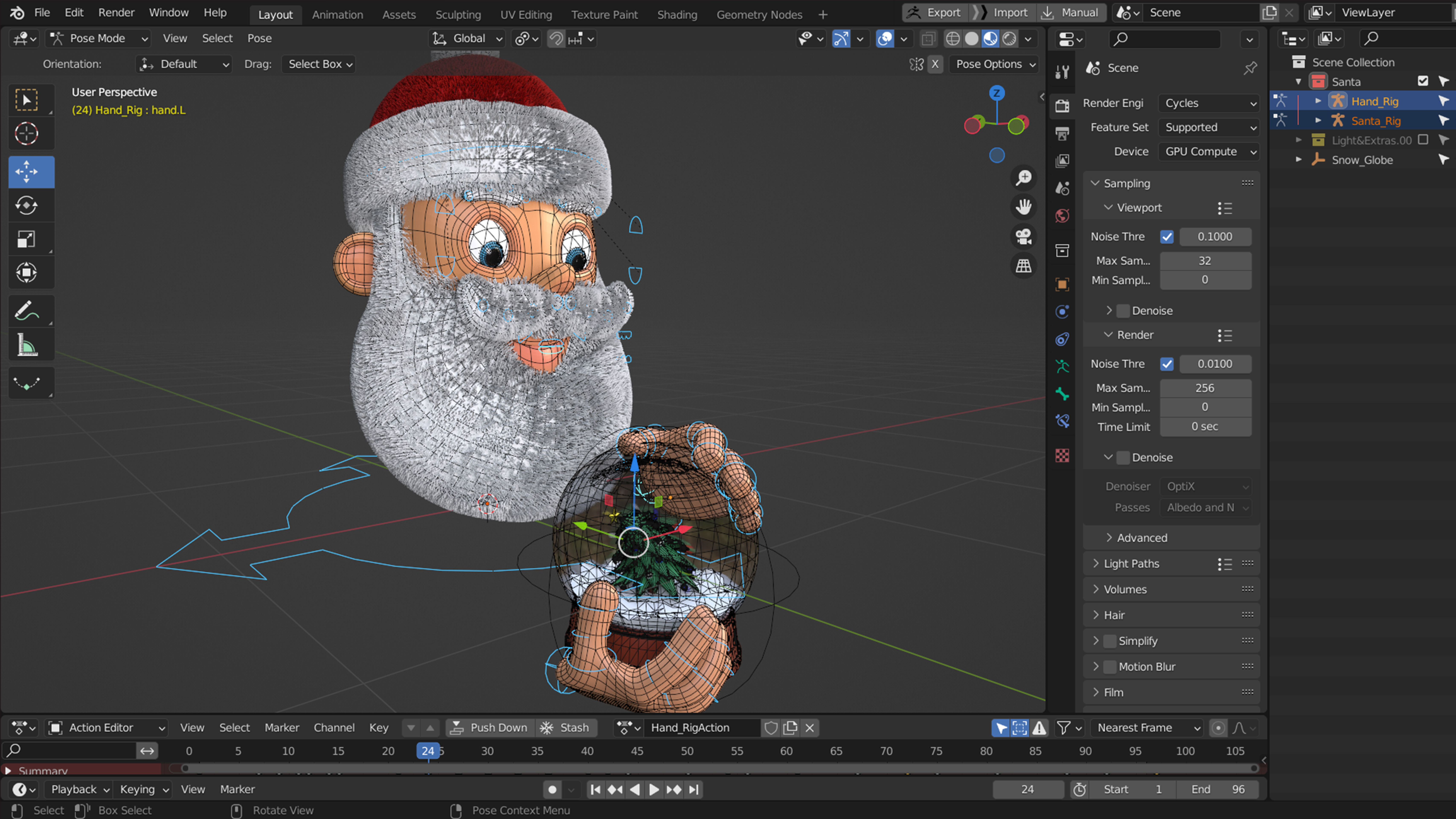This screenshot has height=819, width=1456.
Task: Open Channel menu in Action Editor
Action: pyautogui.click(x=334, y=728)
